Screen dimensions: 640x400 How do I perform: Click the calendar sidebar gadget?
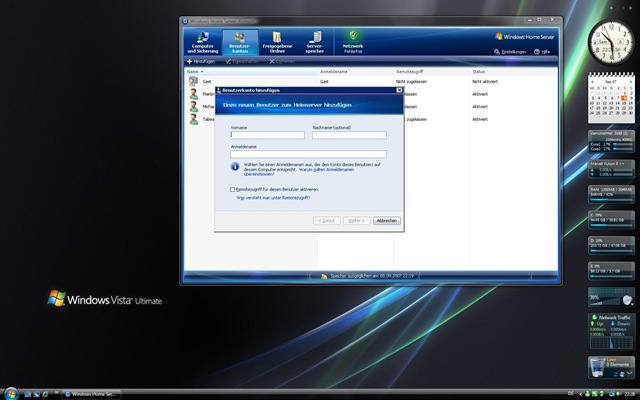pos(611,98)
